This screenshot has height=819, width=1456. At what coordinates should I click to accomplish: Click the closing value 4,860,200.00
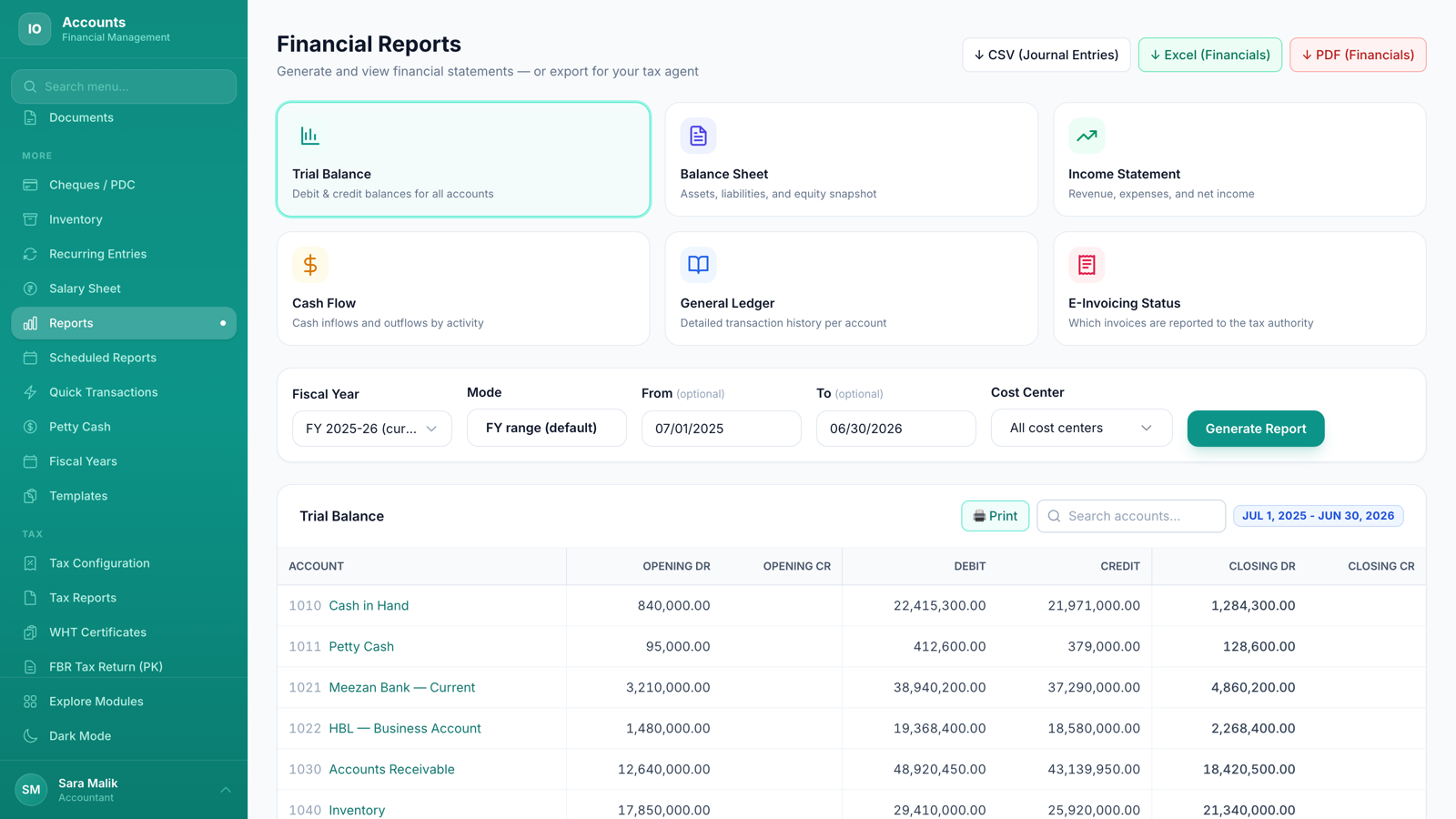1253,687
